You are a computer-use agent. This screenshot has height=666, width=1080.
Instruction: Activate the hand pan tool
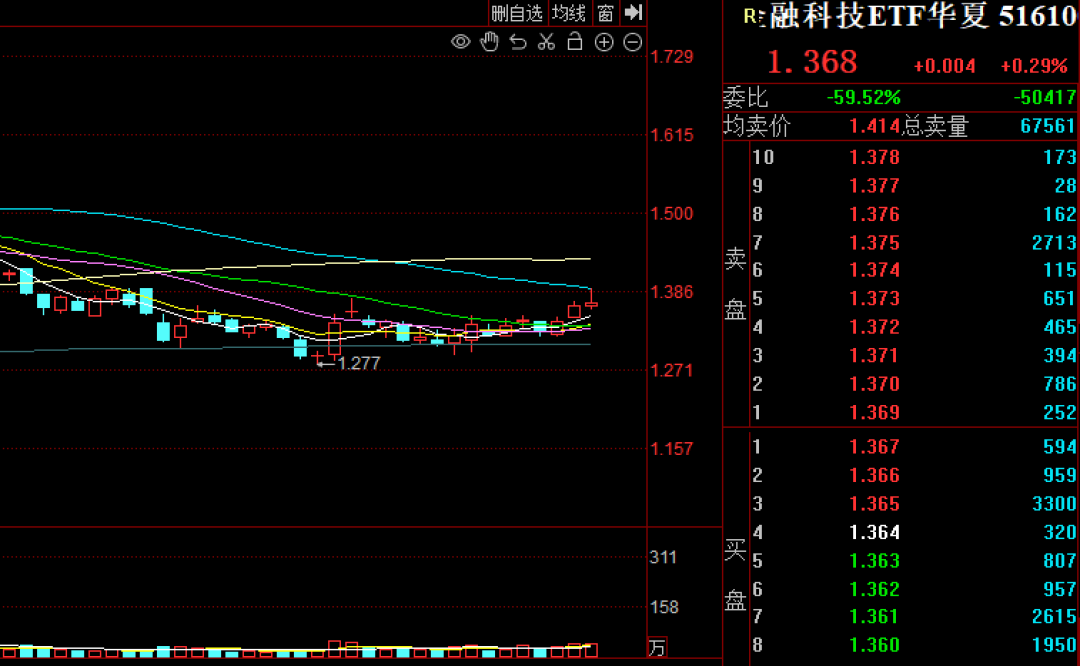point(489,42)
